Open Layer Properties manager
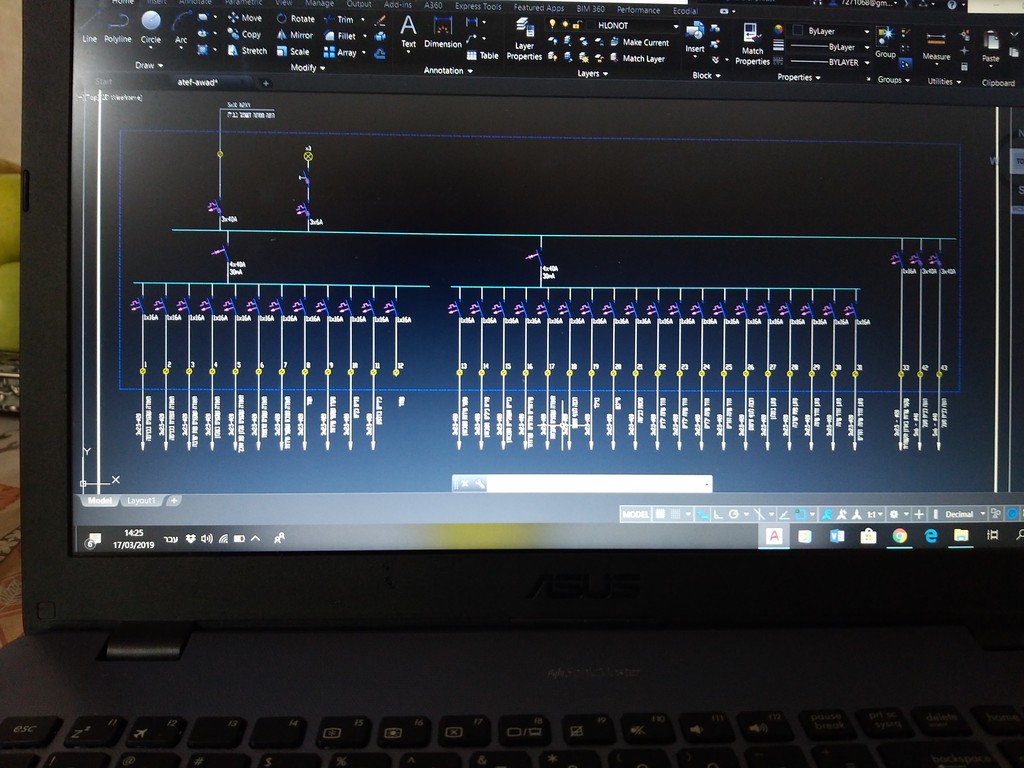1024x768 pixels. click(524, 39)
